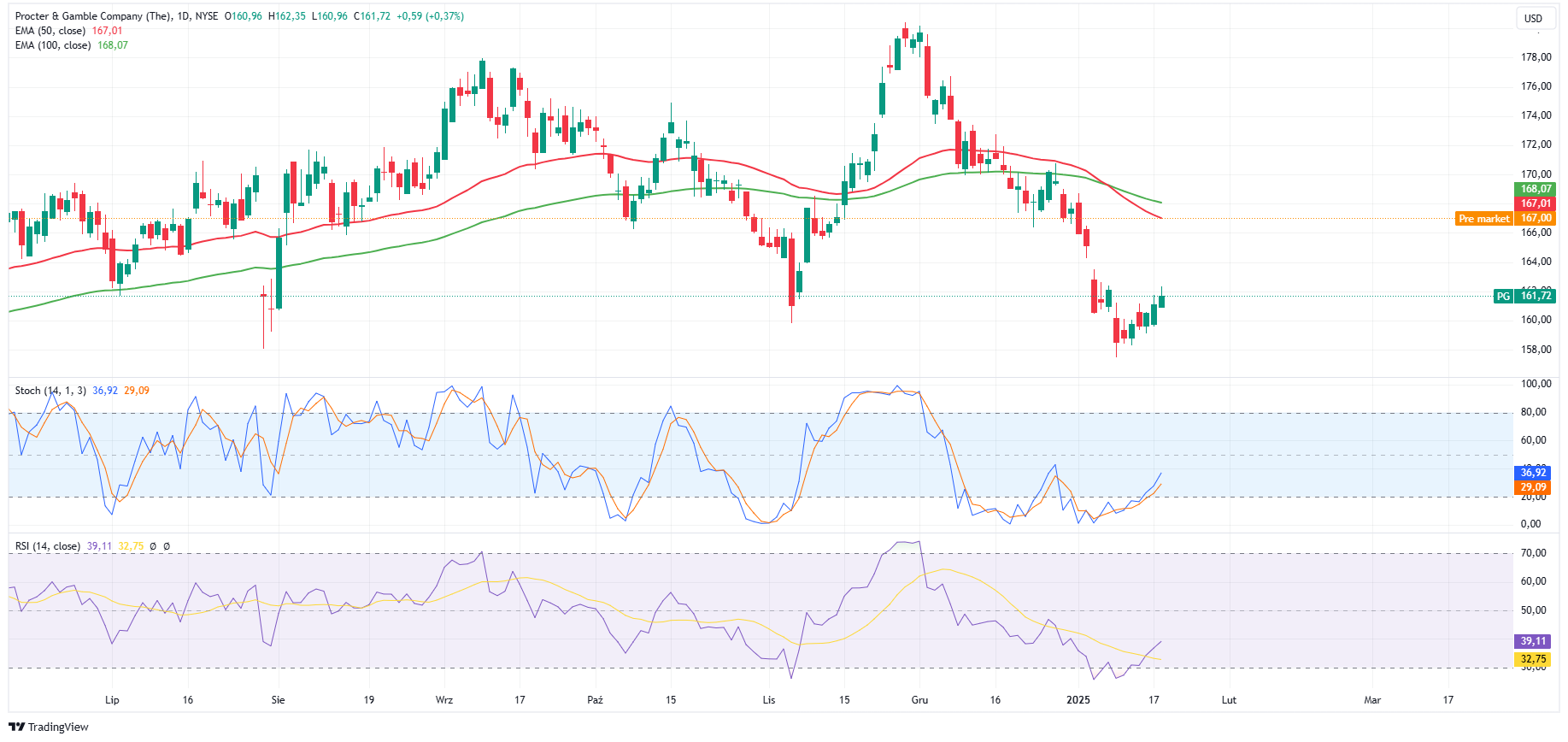Screen dimensions: 1568x742
Task: Click the orange Pre market price tag
Action: tap(1483, 219)
